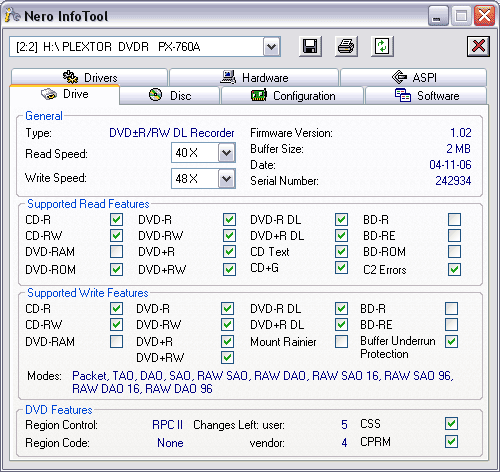Click buffer size 2 MB value
This screenshot has width=500, height=472.
coord(459,149)
